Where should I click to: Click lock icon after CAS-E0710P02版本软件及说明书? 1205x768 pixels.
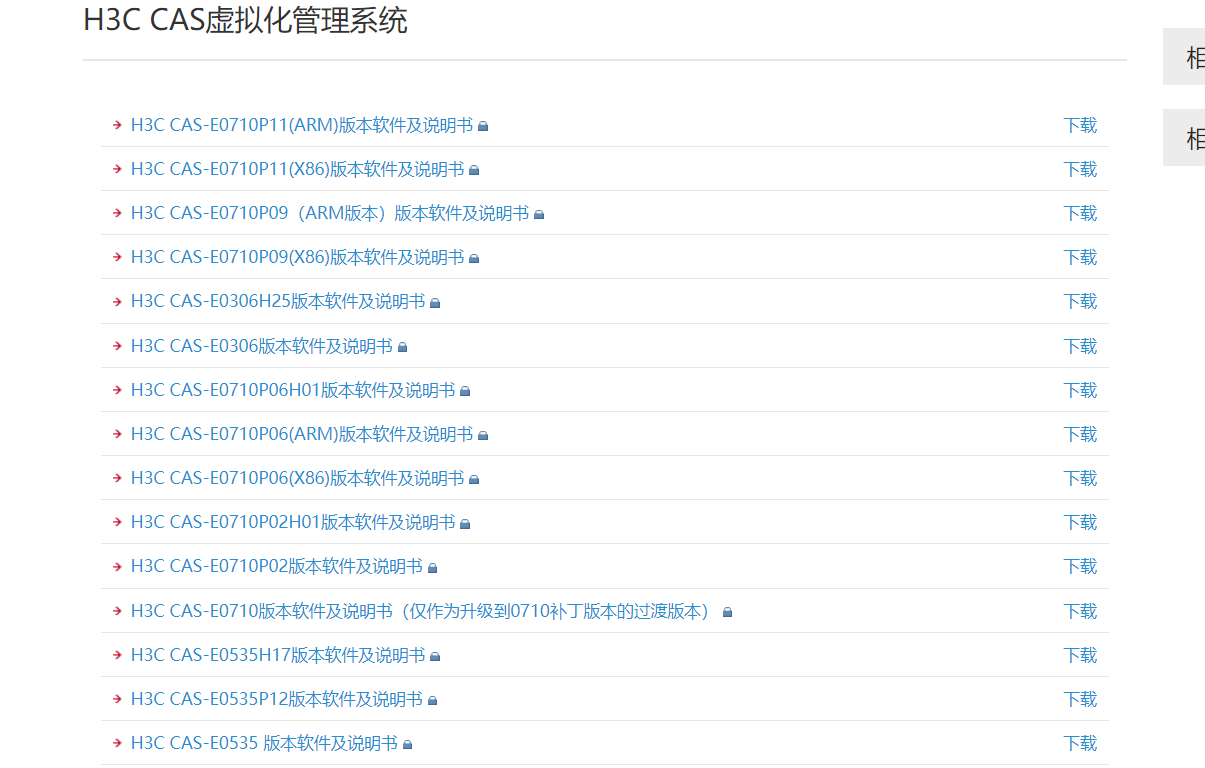click(433, 567)
